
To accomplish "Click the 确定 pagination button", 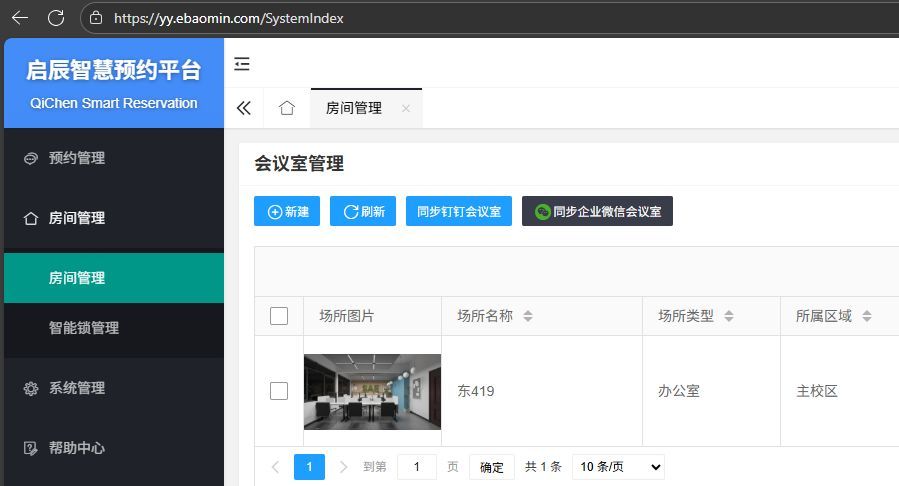I will point(491,467).
